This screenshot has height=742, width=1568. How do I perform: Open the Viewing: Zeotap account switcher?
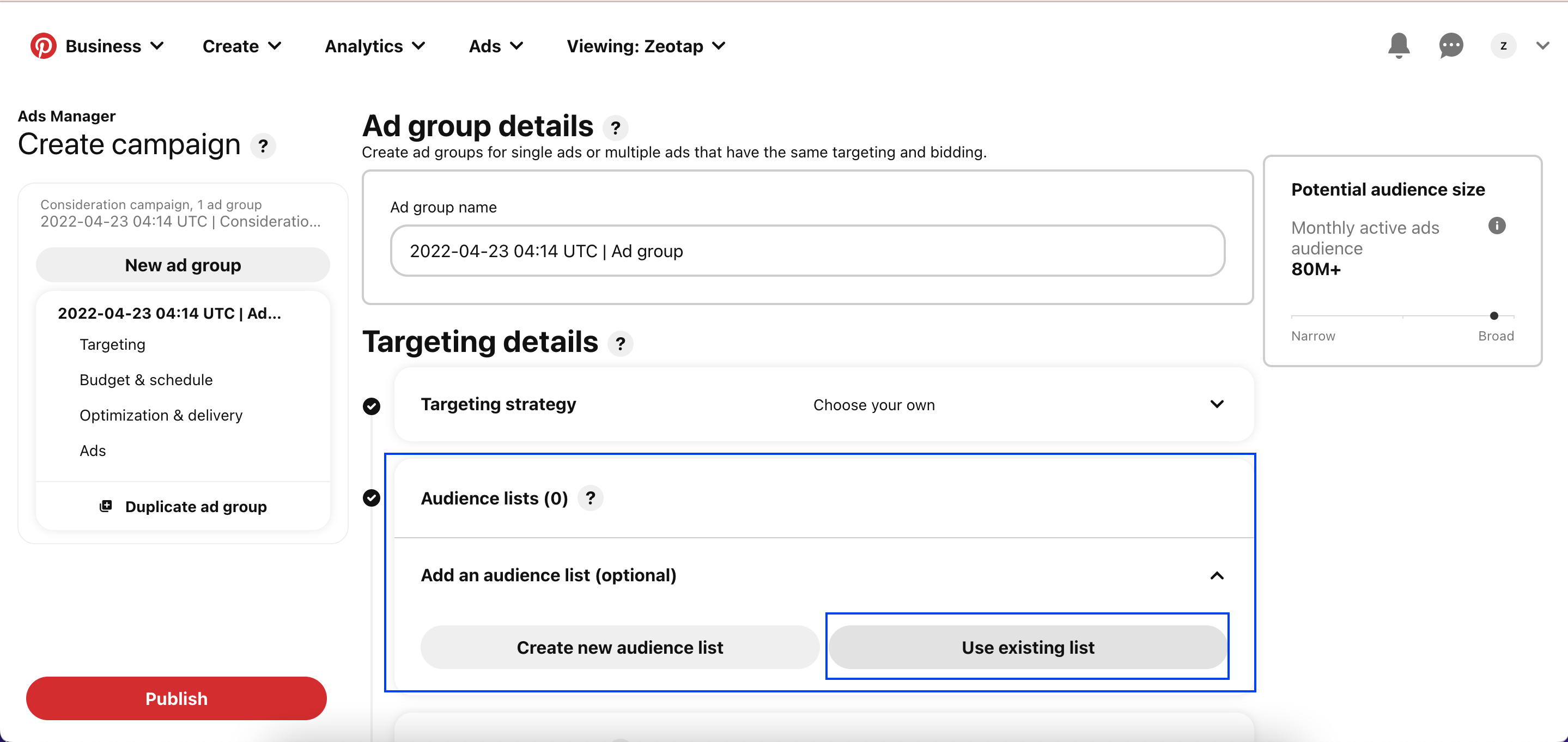tap(646, 46)
